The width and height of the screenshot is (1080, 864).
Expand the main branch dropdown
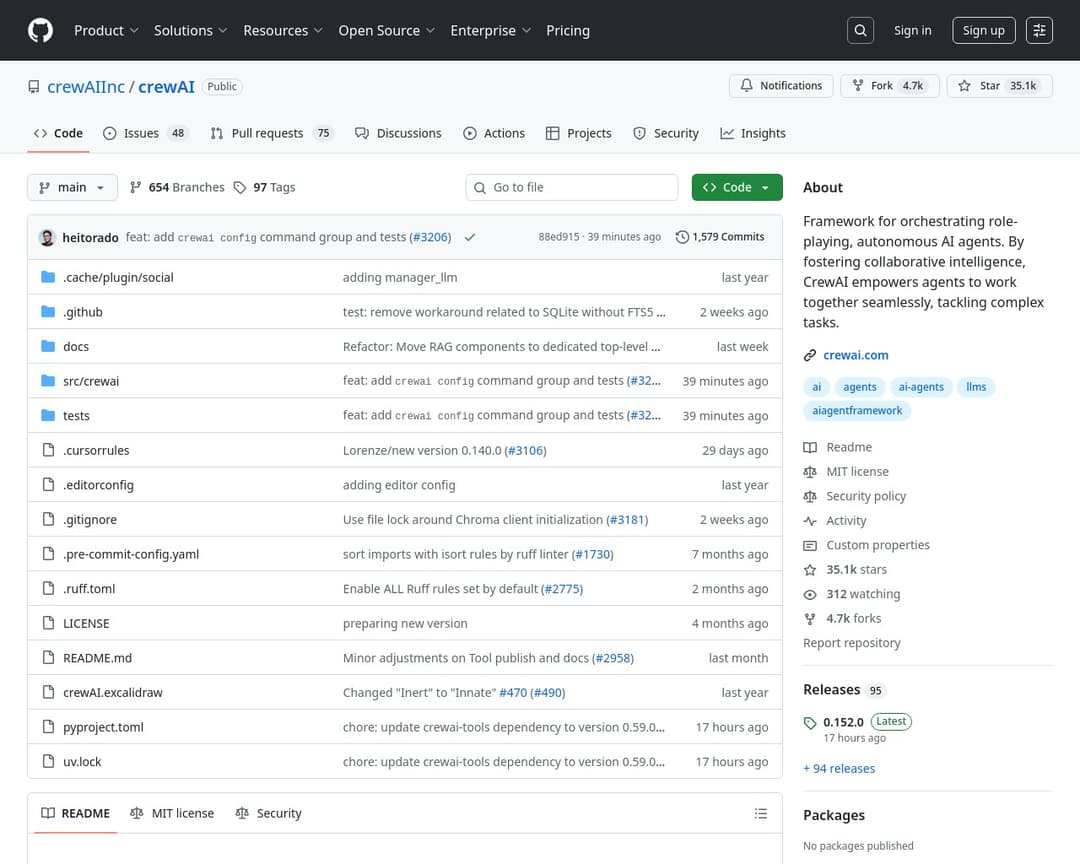72,187
